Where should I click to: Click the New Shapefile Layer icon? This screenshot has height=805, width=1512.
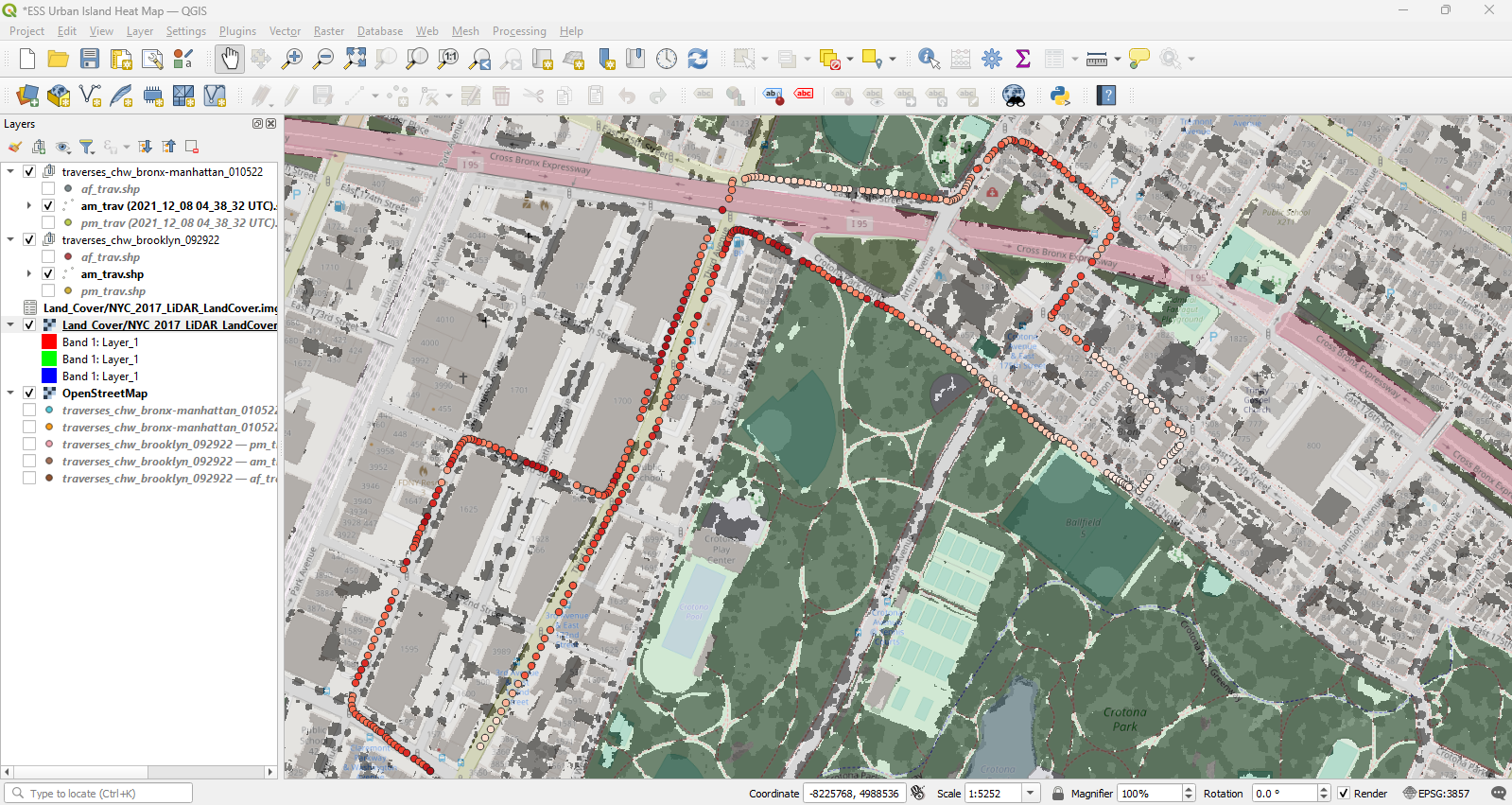point(90,96)
